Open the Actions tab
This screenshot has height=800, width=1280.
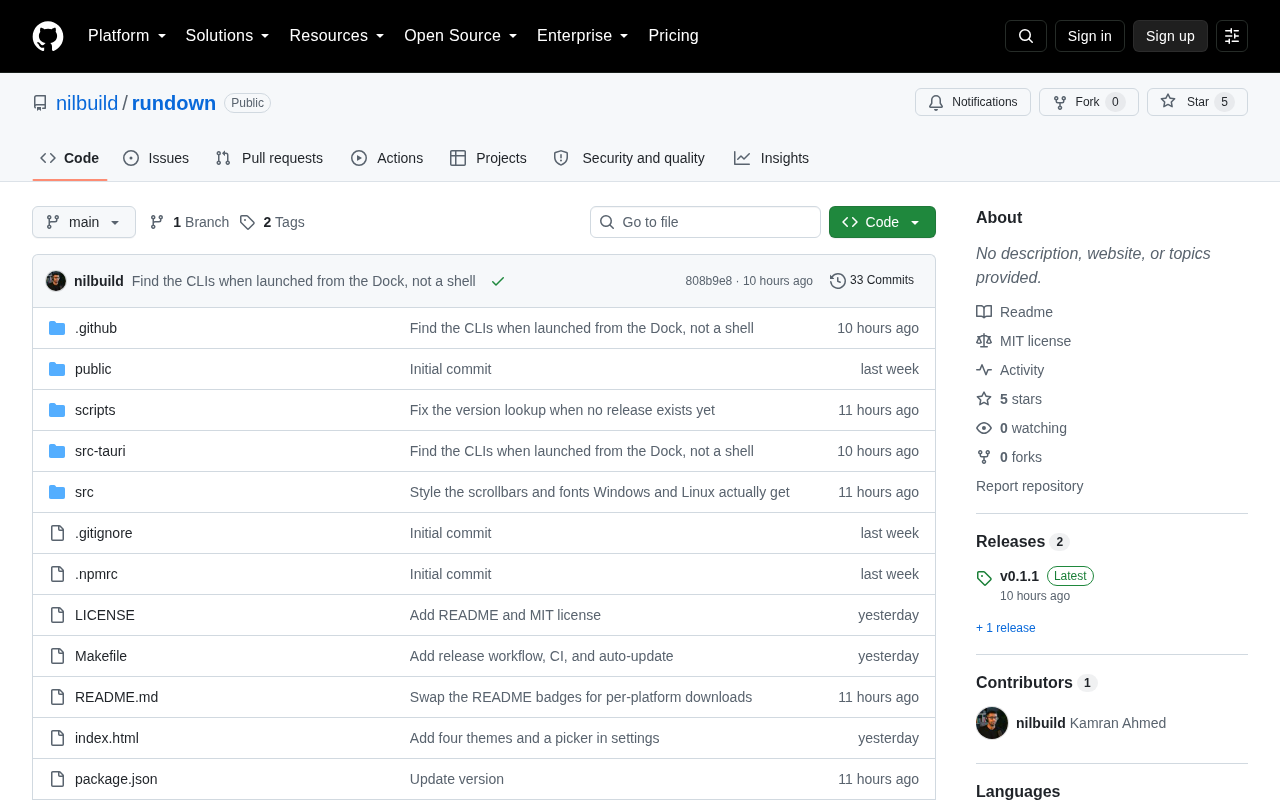[x=387, y=158]
